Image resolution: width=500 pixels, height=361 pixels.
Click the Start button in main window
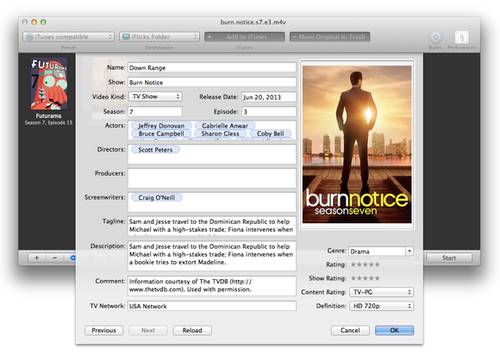[x=449, y=258]
